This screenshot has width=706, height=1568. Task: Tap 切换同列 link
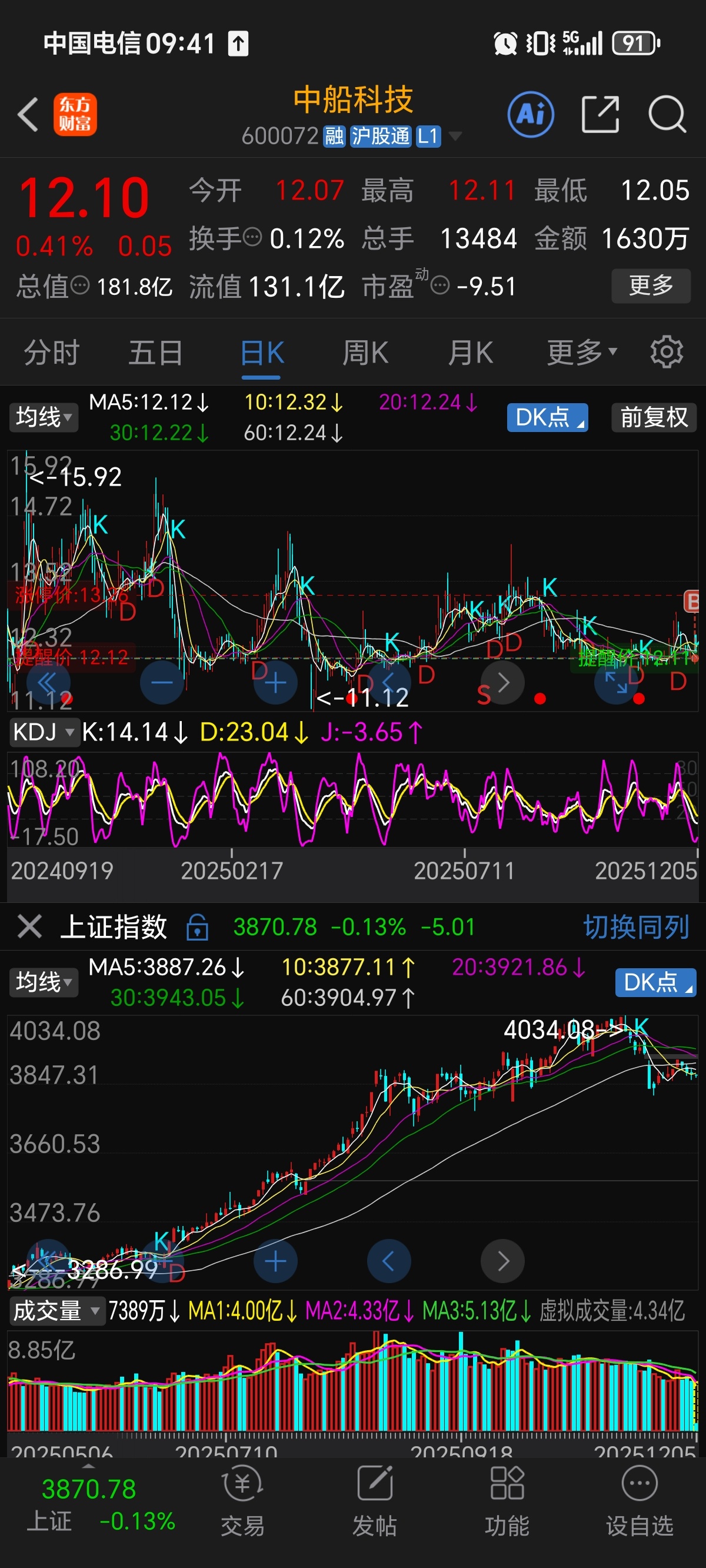click(x=636, y=927)
